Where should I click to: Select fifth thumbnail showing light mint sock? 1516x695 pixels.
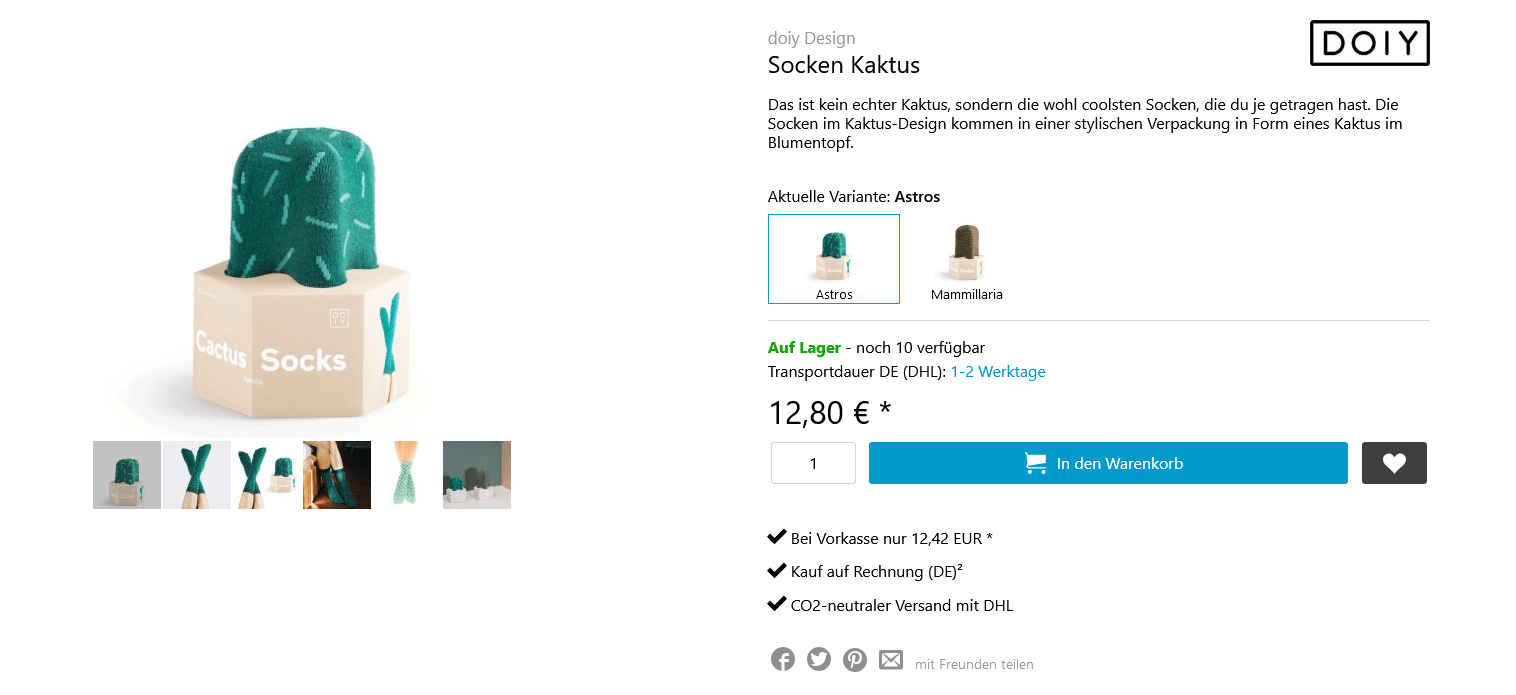click(407, 475)
